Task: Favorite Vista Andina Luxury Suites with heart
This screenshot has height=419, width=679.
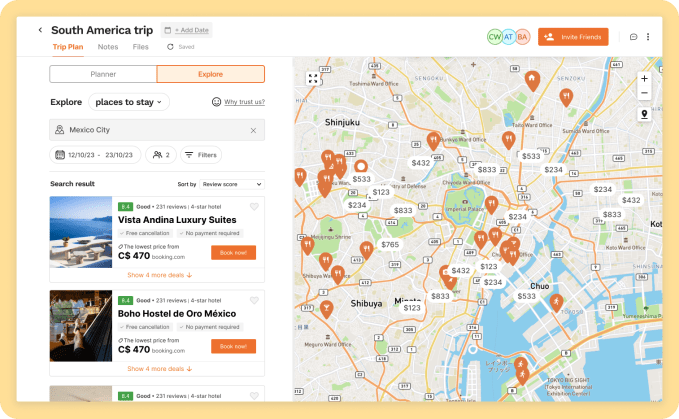Action: [254, 207]
